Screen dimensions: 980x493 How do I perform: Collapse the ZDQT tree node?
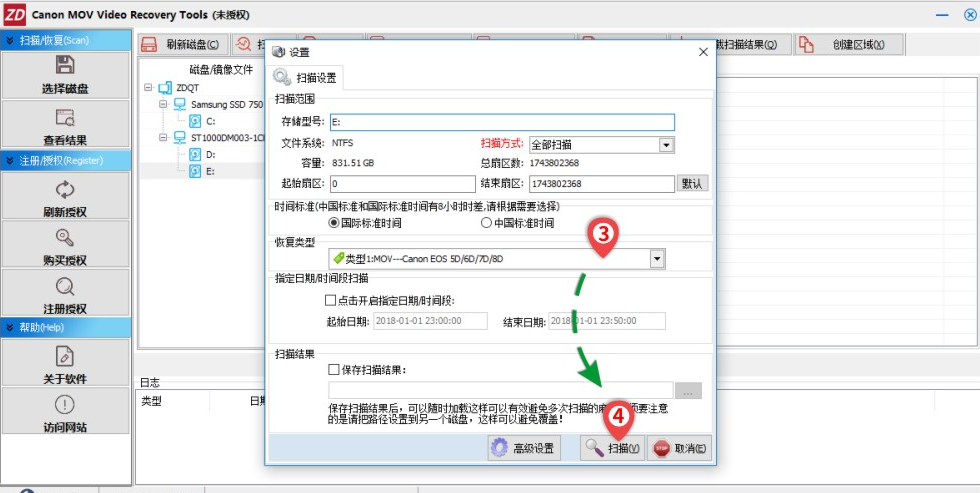[x=148, y=87]
